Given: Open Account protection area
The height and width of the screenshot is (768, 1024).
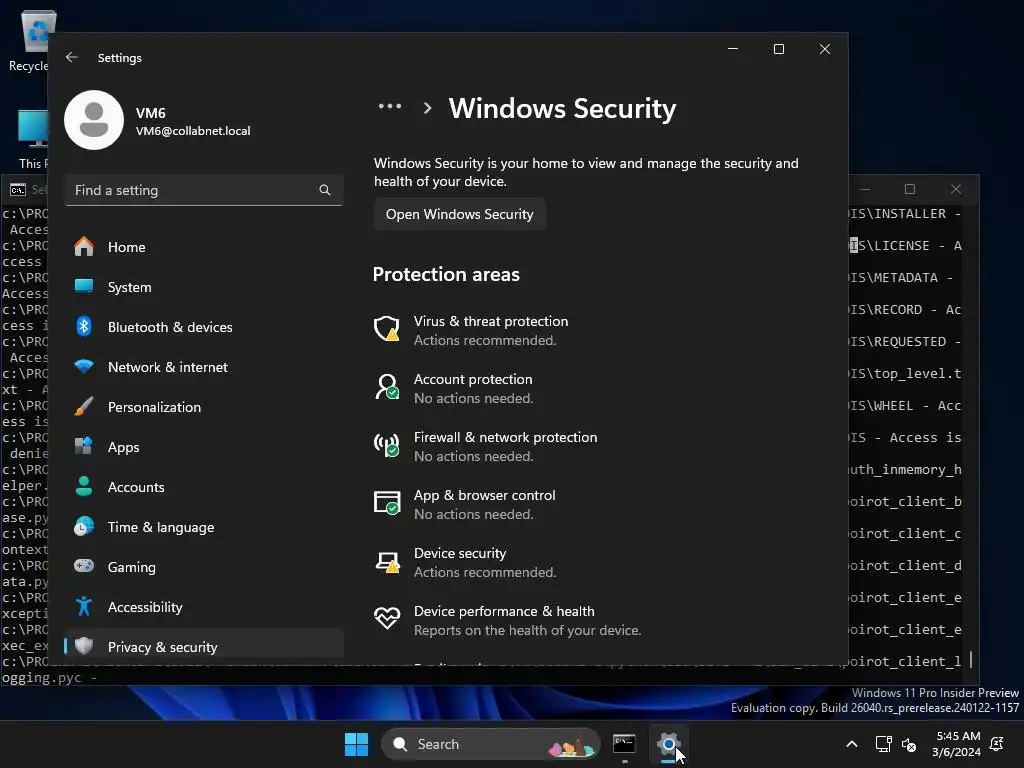Looking at the screenshot, I should (x=473, y=389).
